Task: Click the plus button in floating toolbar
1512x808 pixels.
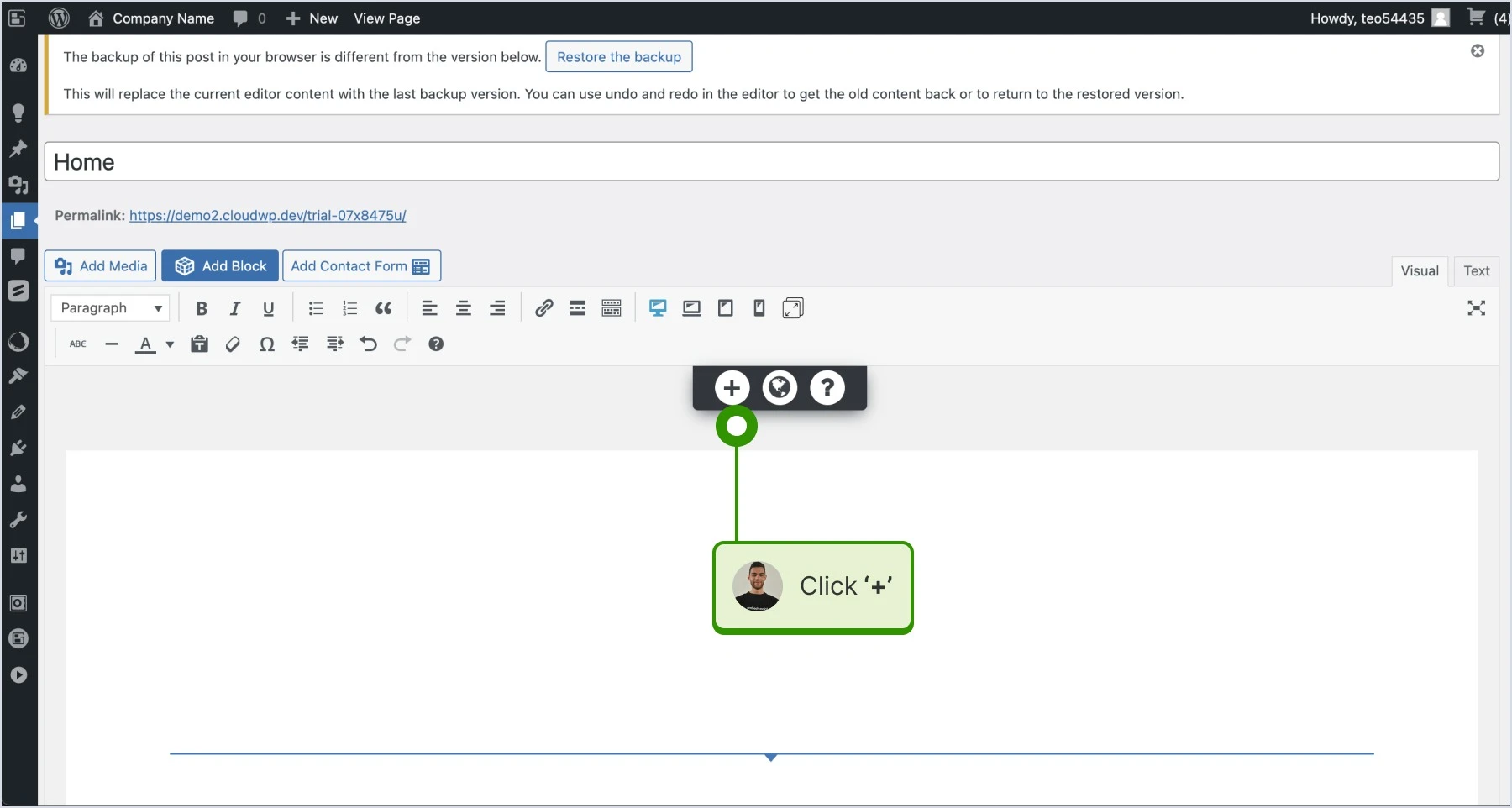Action: coord(732,388)
